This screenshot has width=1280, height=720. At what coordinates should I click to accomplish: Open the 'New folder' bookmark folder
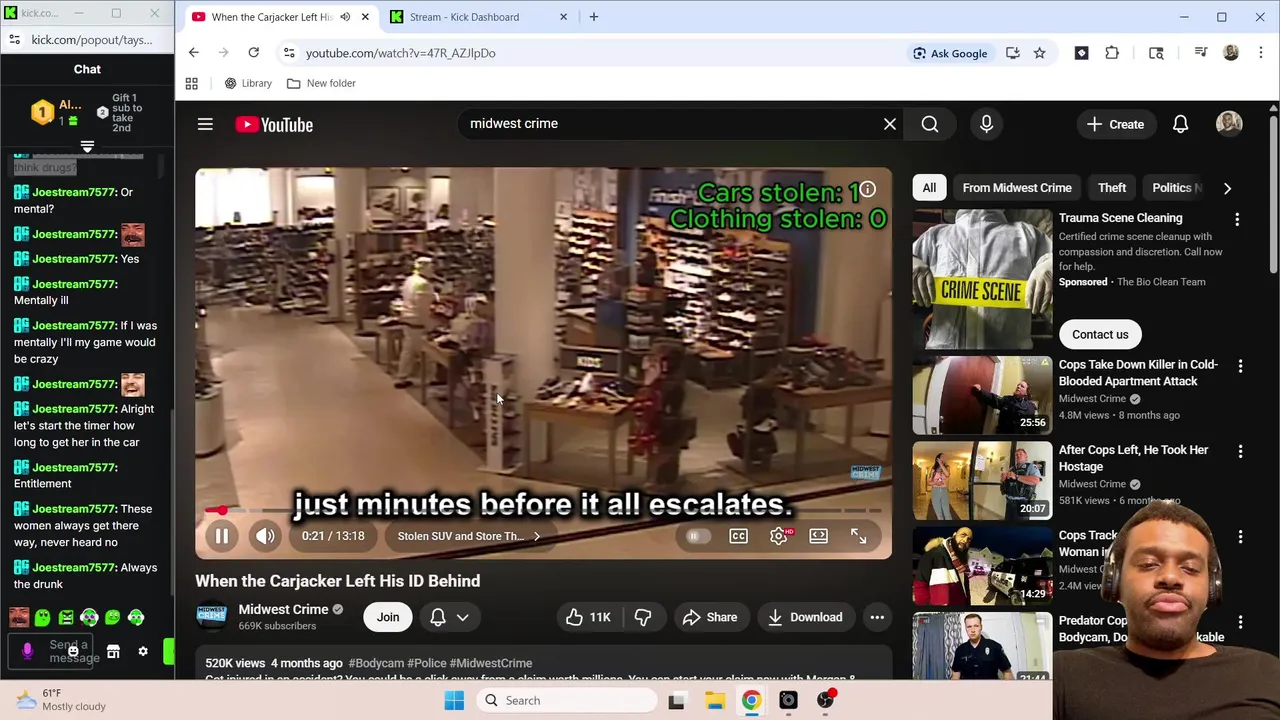coord(322,83)
